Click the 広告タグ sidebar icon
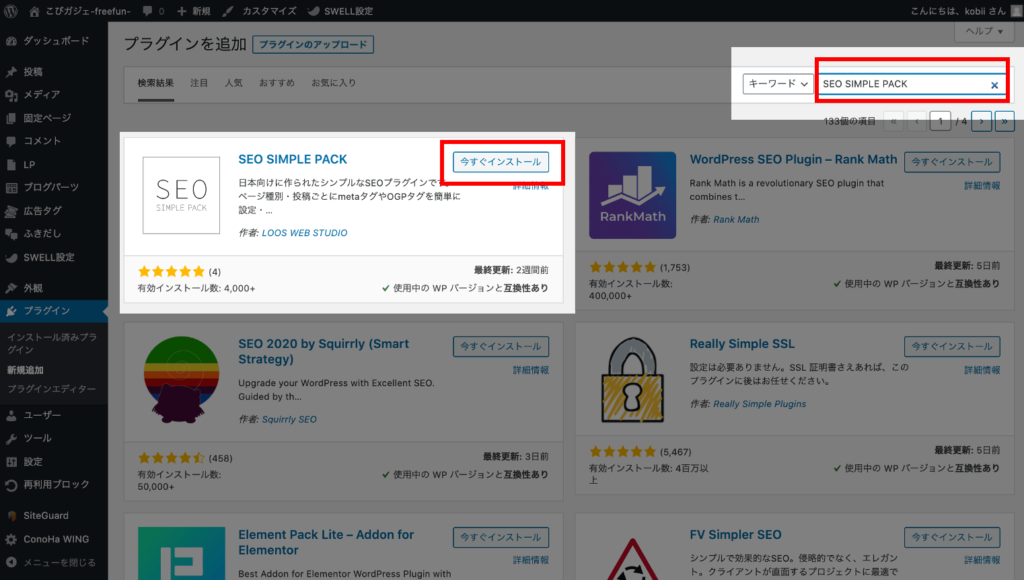 (x=11, y=211)
